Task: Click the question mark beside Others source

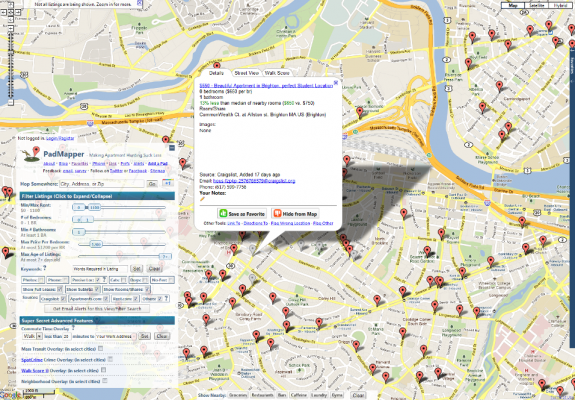Action: click(166, 299)
